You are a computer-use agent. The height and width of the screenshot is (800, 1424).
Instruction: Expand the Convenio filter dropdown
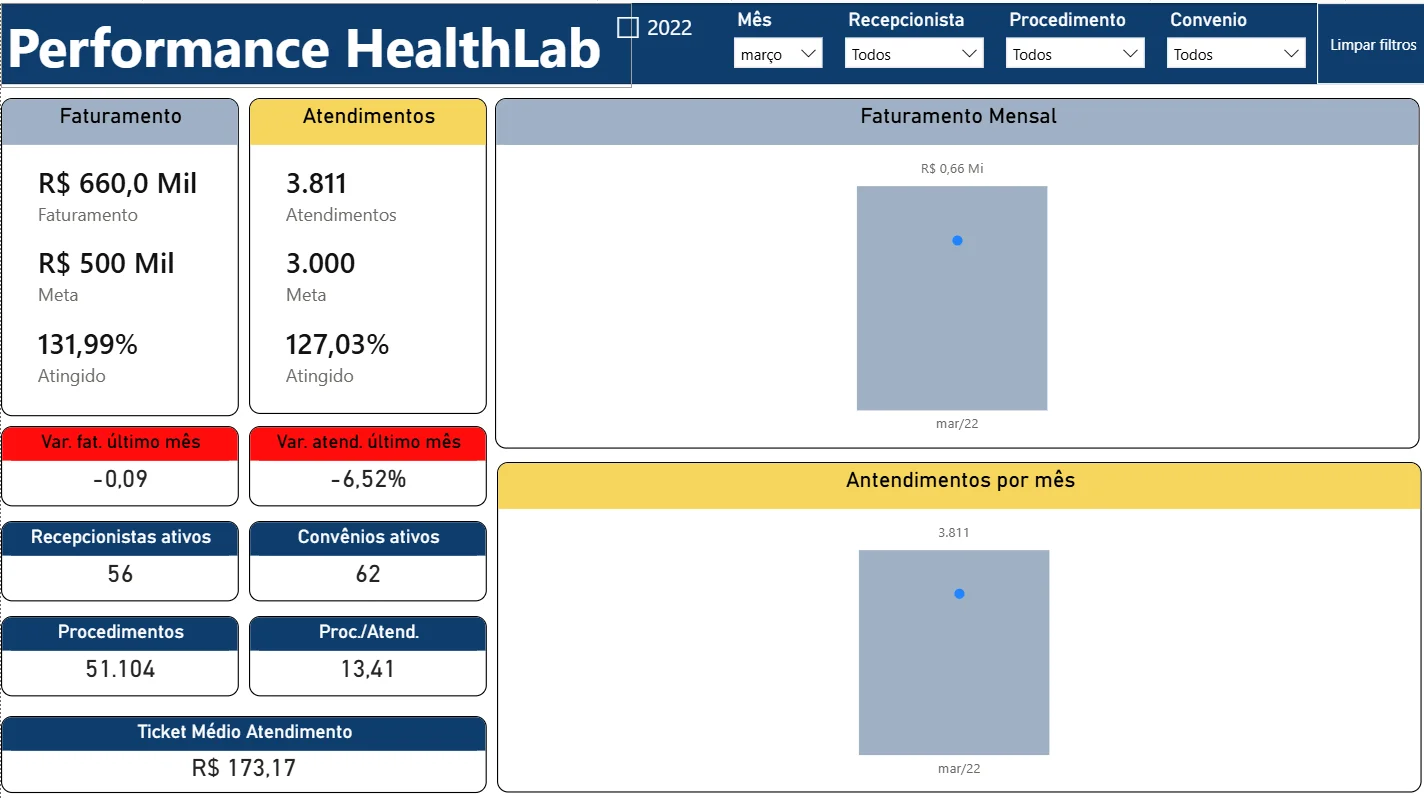click(1236, 54)
